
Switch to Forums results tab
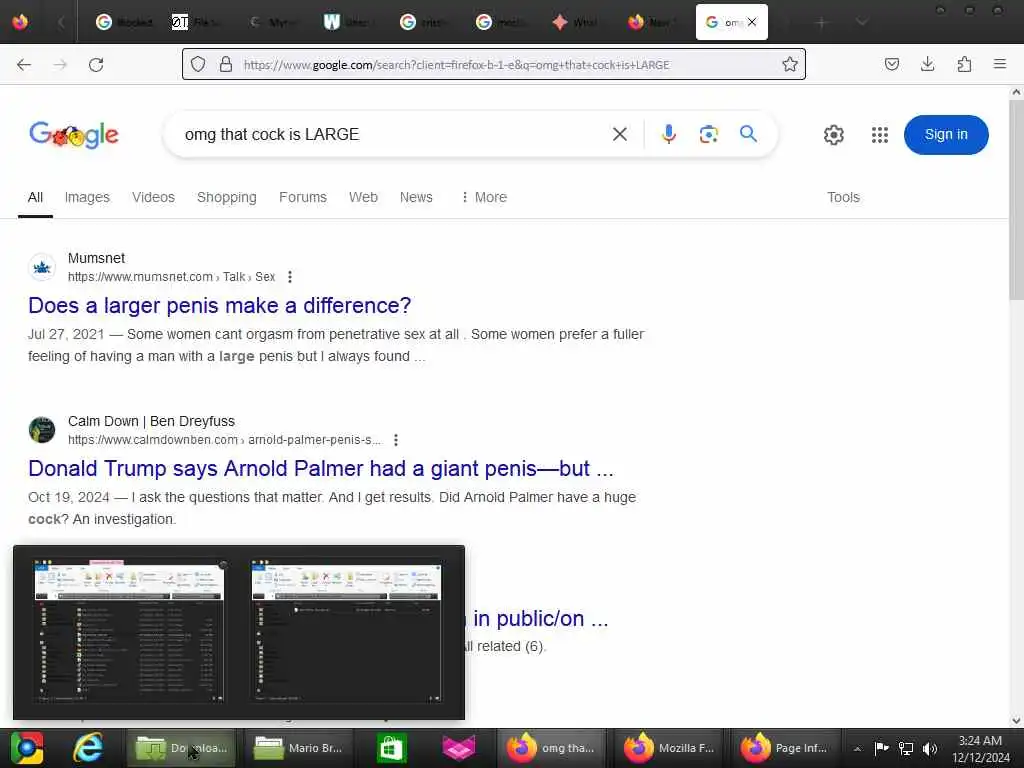coord(302,197)
